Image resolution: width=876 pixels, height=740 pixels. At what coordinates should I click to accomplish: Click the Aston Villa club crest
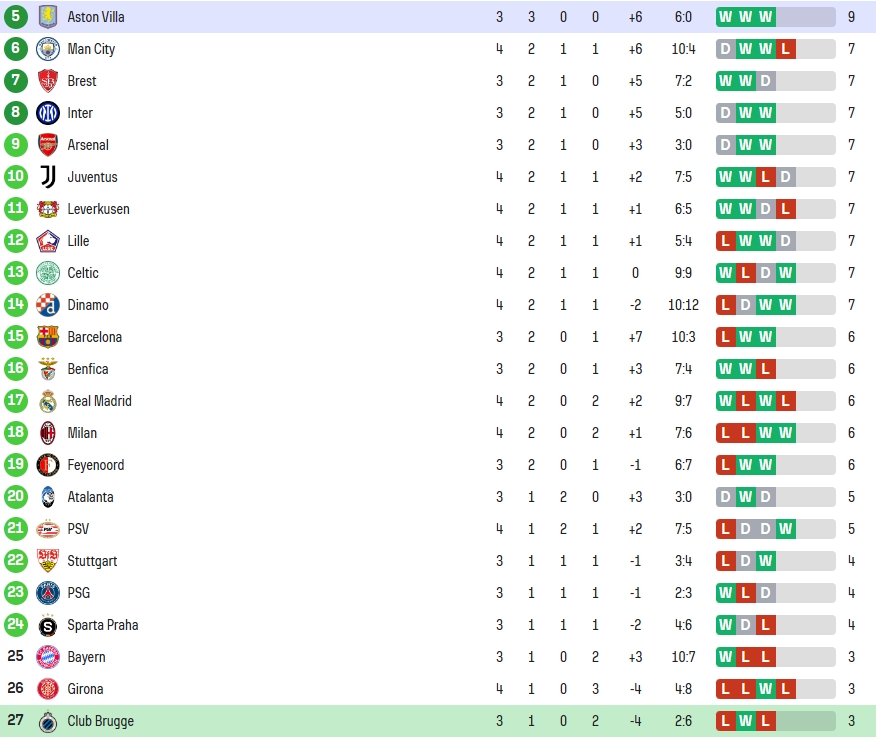coord(48,17)
